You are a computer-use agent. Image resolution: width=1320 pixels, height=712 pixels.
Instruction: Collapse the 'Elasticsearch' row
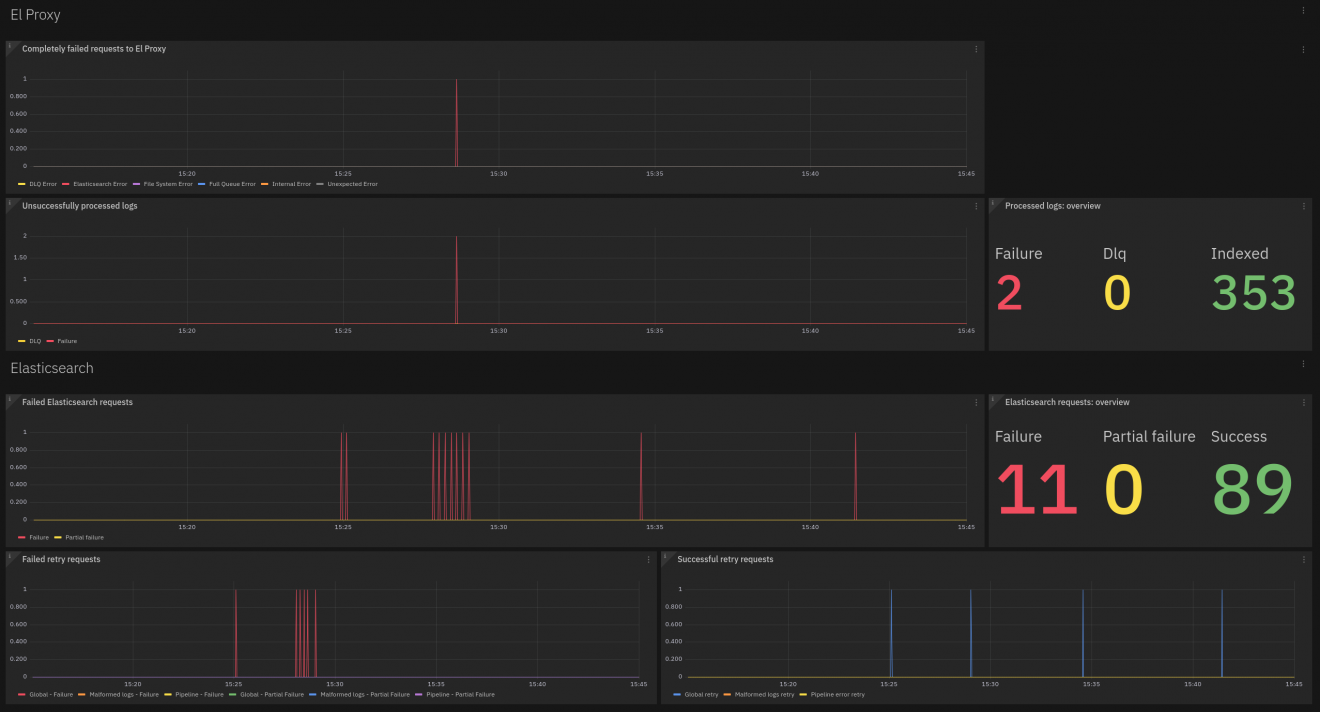(51, 368)
